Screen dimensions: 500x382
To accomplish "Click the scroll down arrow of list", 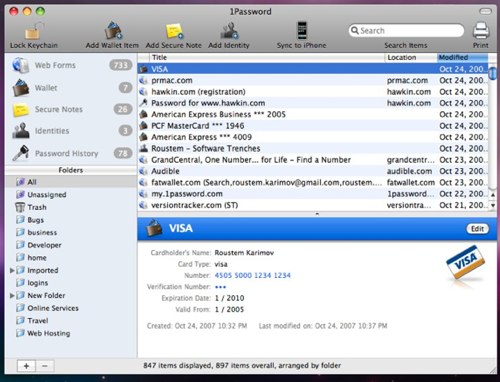I will (493, 205).
